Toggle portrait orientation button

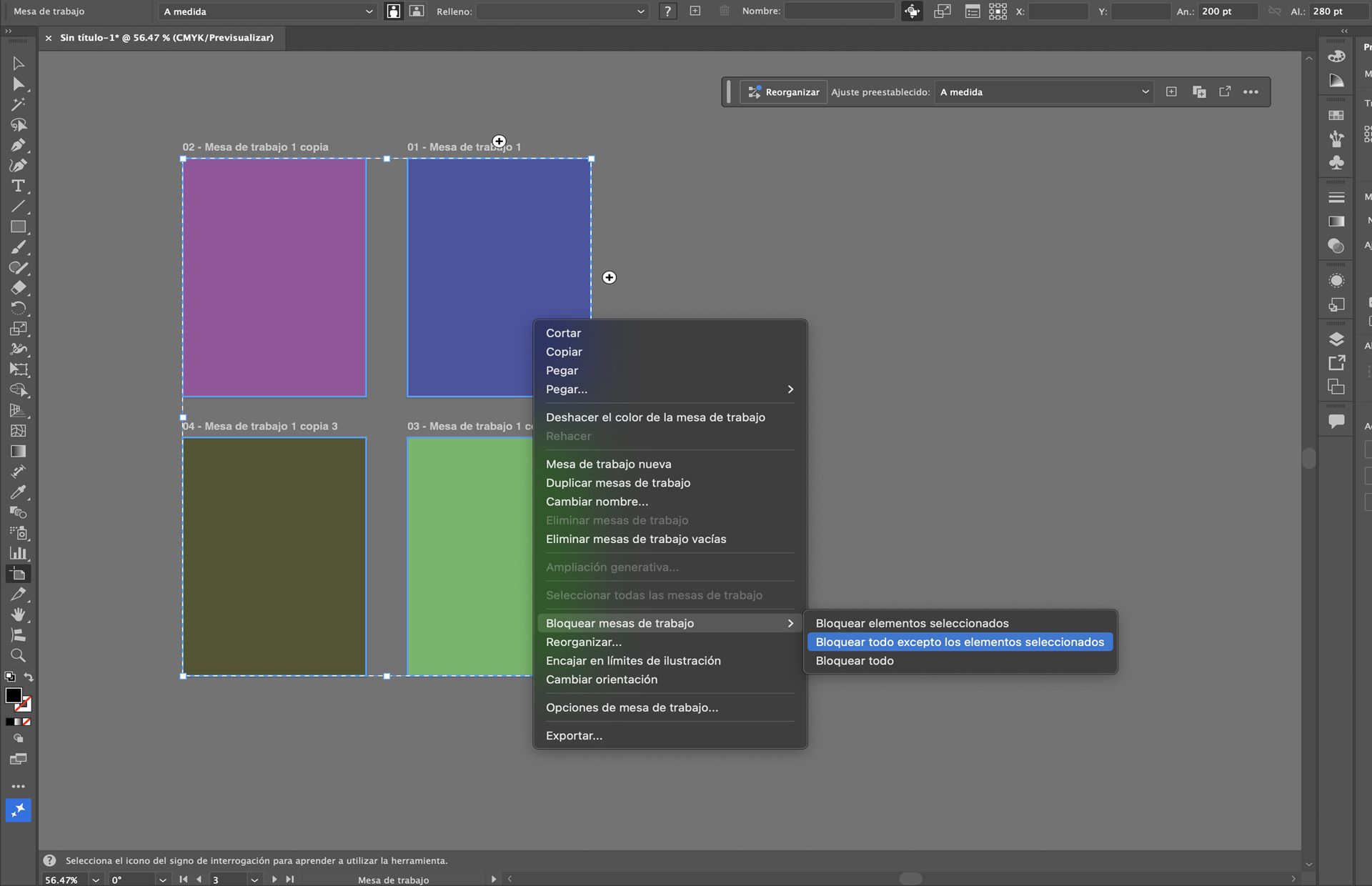click(393, 11)
